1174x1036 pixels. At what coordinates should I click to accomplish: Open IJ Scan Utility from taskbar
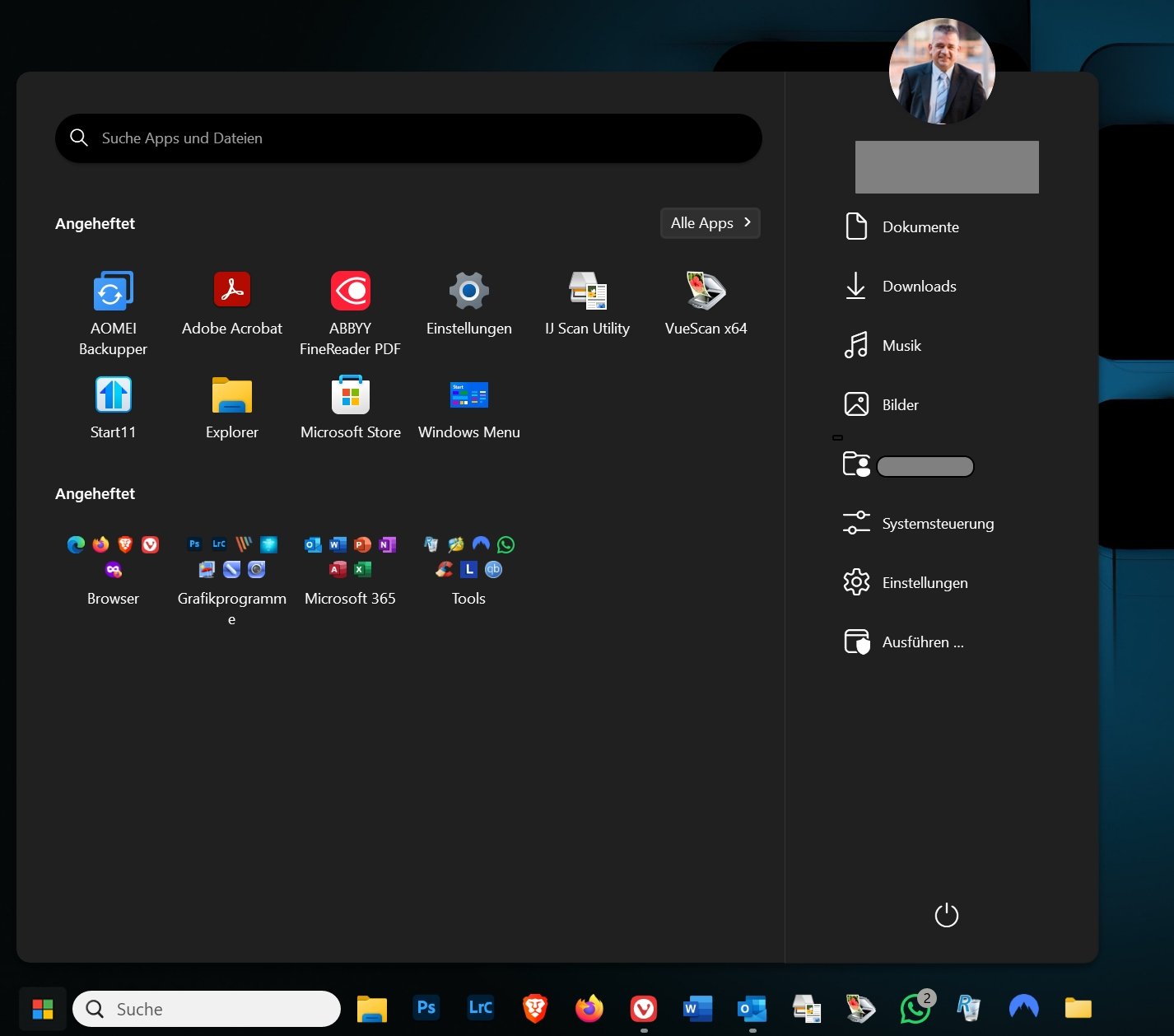click(807, 1008)
